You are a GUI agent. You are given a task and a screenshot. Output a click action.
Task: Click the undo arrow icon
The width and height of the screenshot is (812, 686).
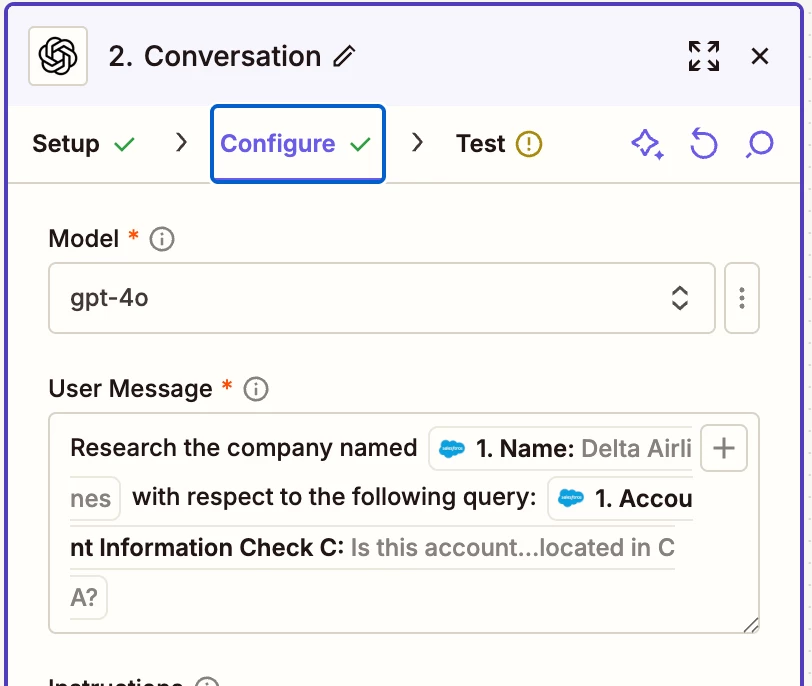click(x=704, y=145)
